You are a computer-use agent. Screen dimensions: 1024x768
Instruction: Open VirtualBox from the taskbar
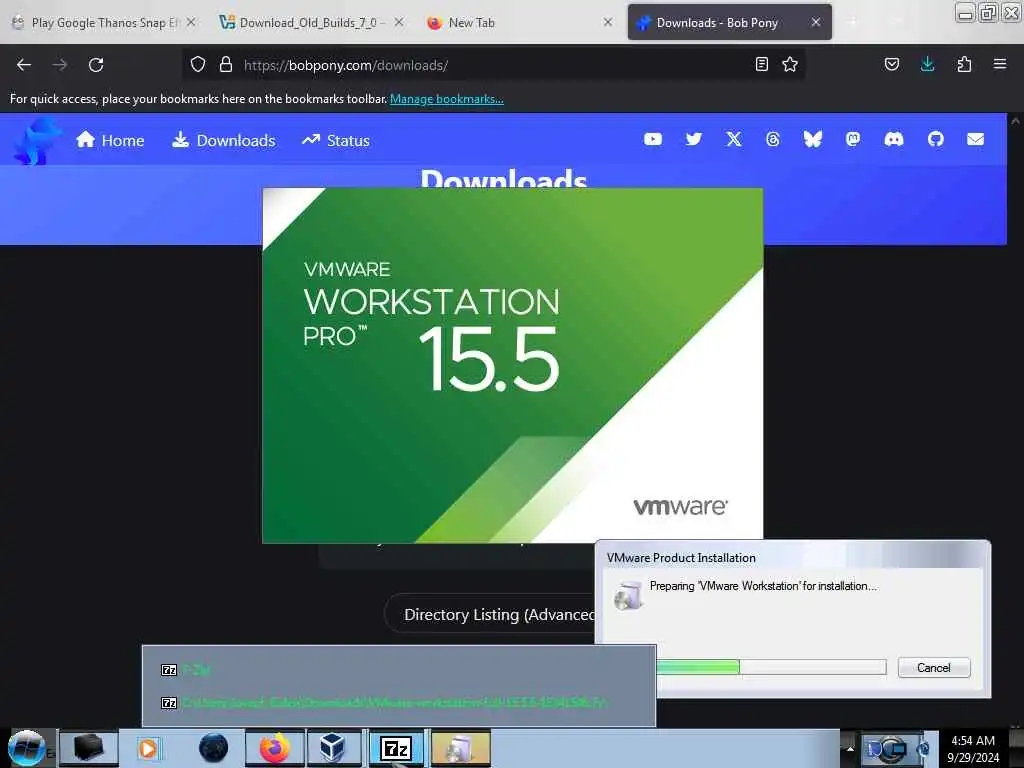(x=332, y=748)
